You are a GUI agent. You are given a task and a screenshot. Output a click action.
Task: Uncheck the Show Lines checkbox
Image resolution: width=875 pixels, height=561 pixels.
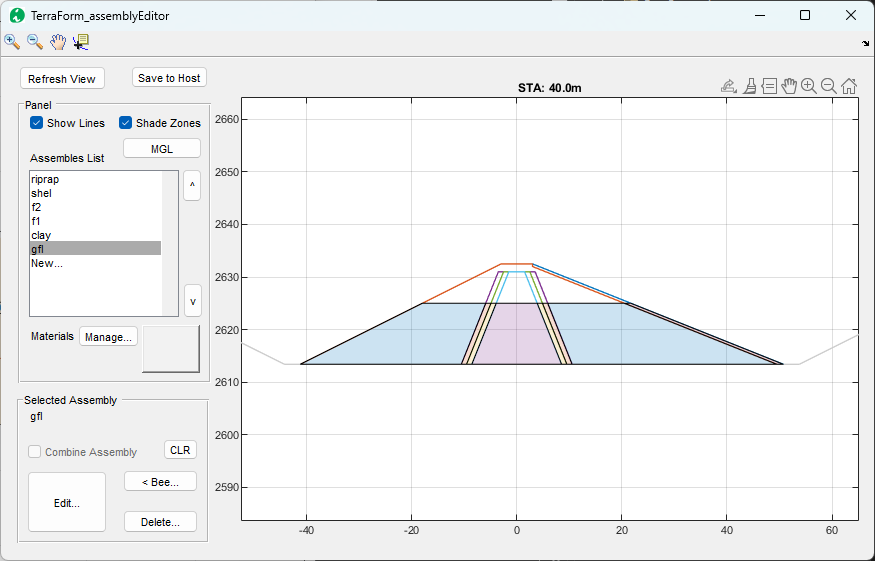(37, 123)
